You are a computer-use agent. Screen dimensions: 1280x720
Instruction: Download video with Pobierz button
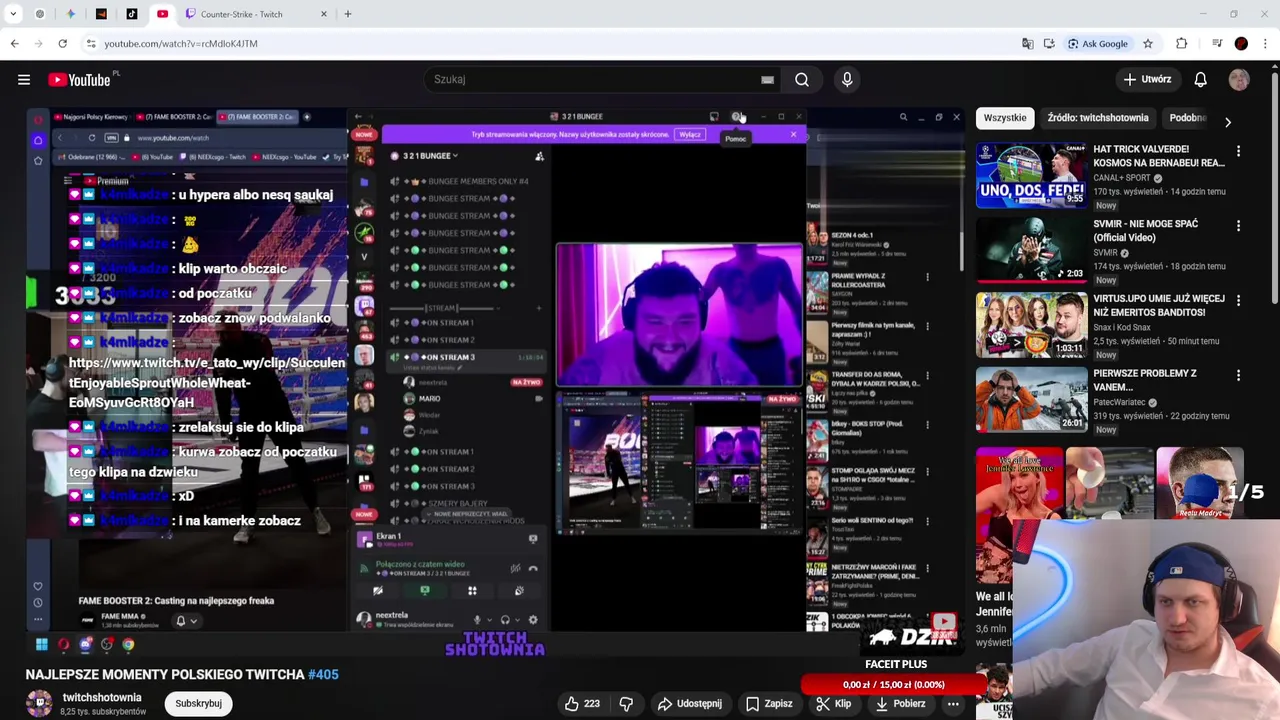tap(899, 704)
